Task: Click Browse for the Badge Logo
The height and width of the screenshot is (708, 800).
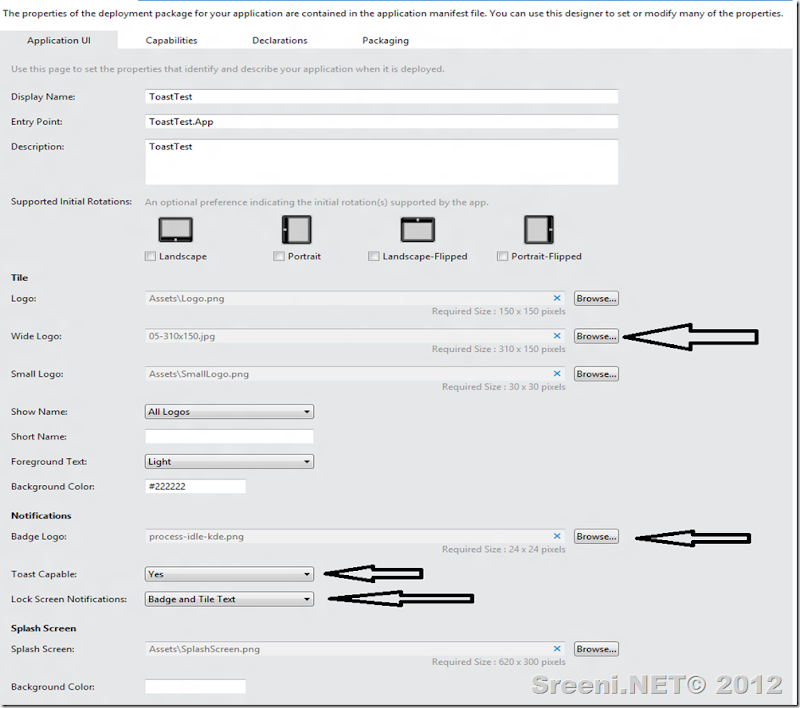Action: tap(596, 537)
